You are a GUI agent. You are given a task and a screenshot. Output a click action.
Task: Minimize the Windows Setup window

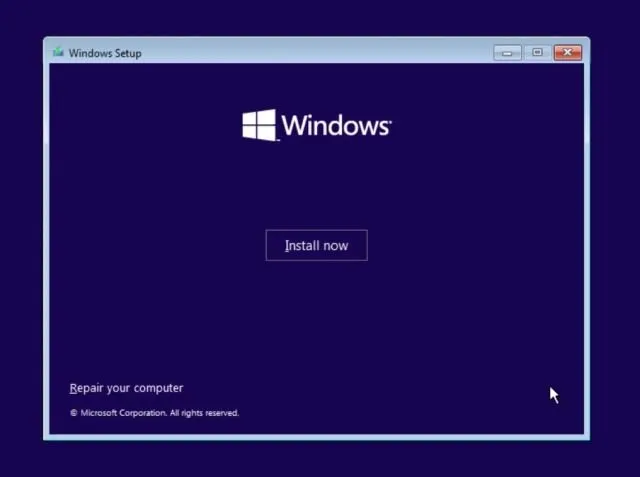(507, 53)
